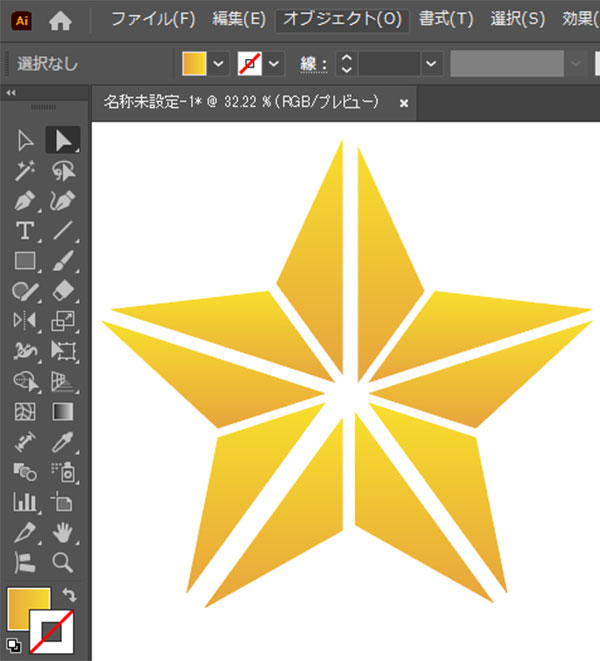Select the Eraser tool
The image size is (600, 661).
click(x=62, y=291)
